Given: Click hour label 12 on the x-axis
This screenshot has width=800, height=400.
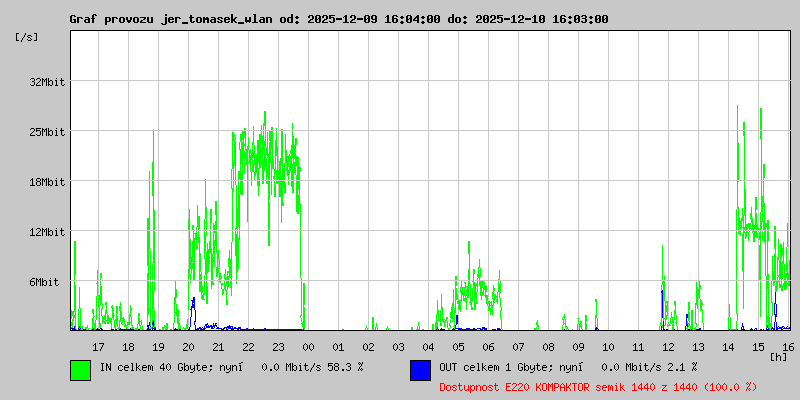Looking at the screenshot, I should coord(668,347).
